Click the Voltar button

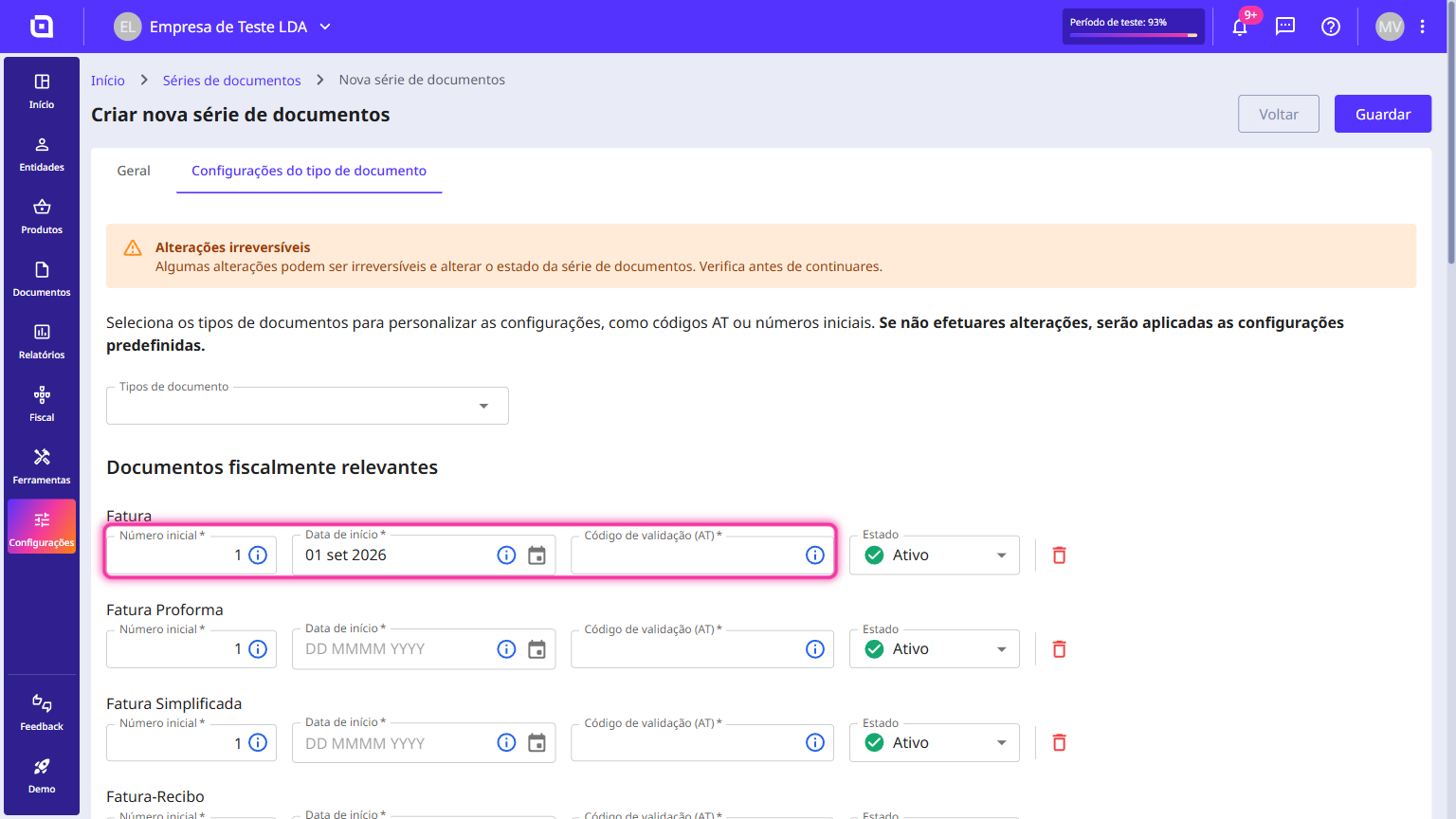pos(1279,114)
